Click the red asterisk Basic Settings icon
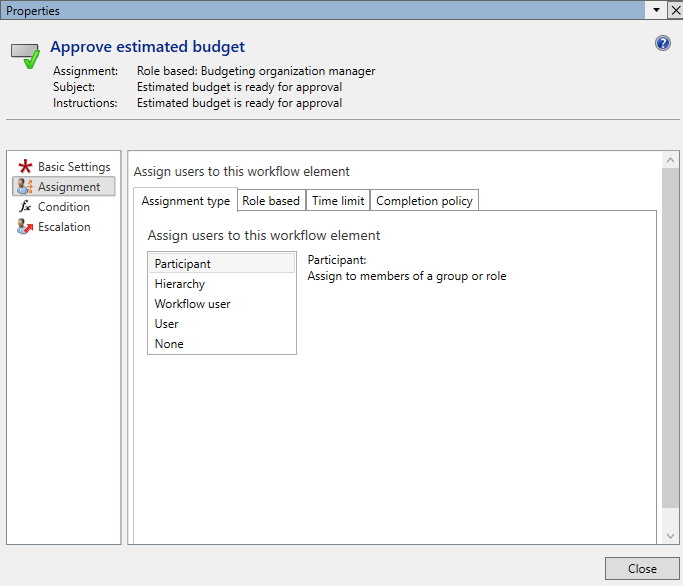683x586 pixels. tap(25, 167)
